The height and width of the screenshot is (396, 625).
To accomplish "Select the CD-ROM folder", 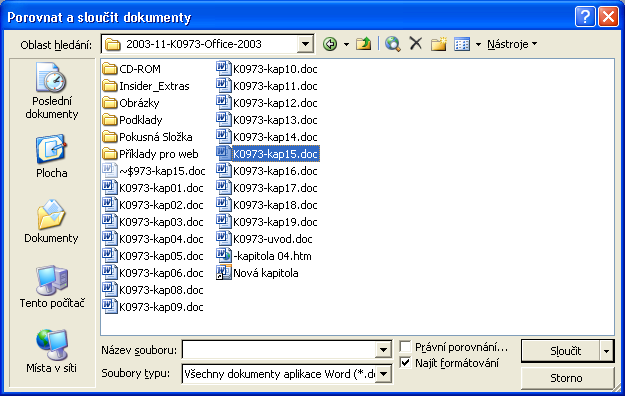I will click(132, 69).
